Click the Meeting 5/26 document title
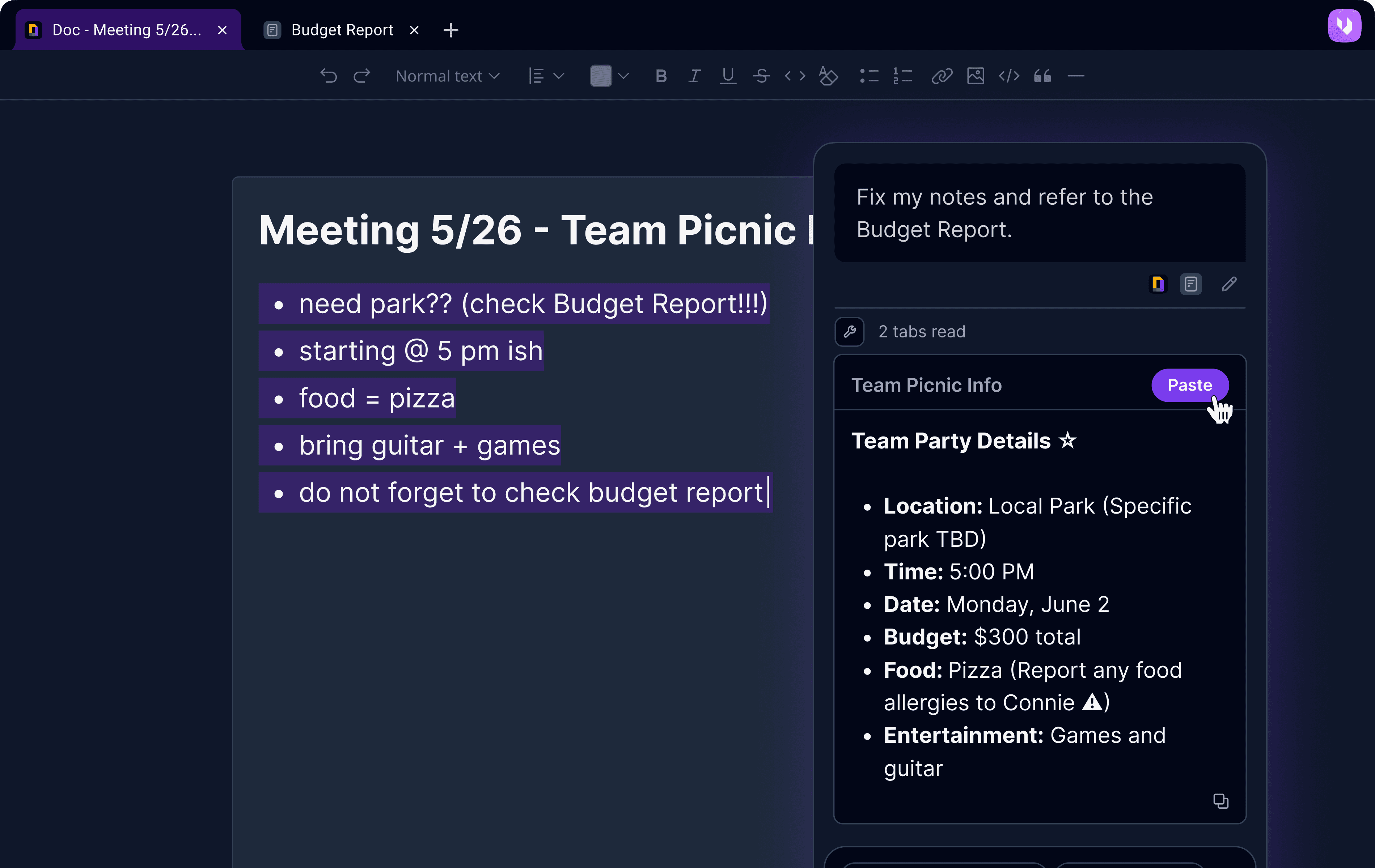Screen dimensions: 1375x868 (x=536, y=230)
